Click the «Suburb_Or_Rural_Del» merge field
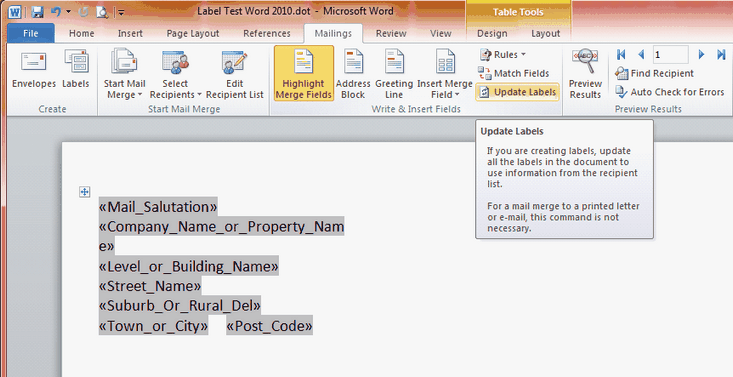The image size is (733, 377). (x=180, y=305)
